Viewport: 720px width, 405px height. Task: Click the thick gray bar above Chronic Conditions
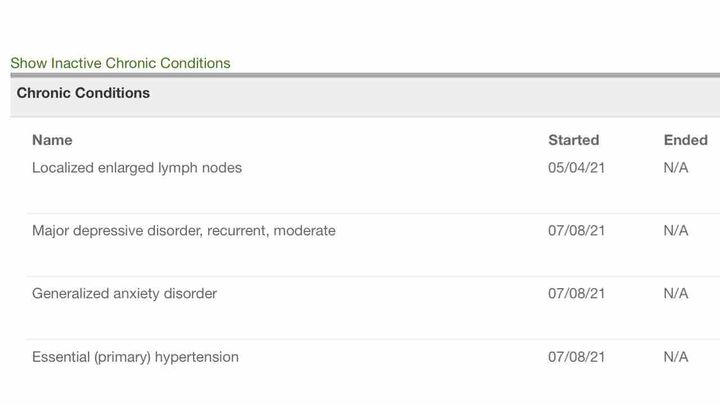[x=360, y=75]
